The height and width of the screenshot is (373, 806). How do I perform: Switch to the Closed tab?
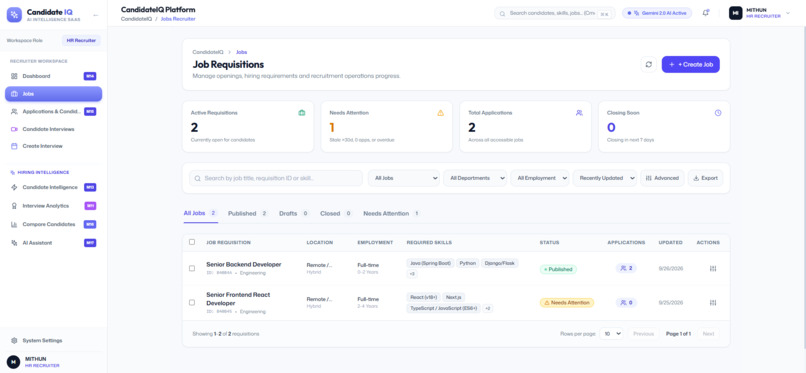336,213
